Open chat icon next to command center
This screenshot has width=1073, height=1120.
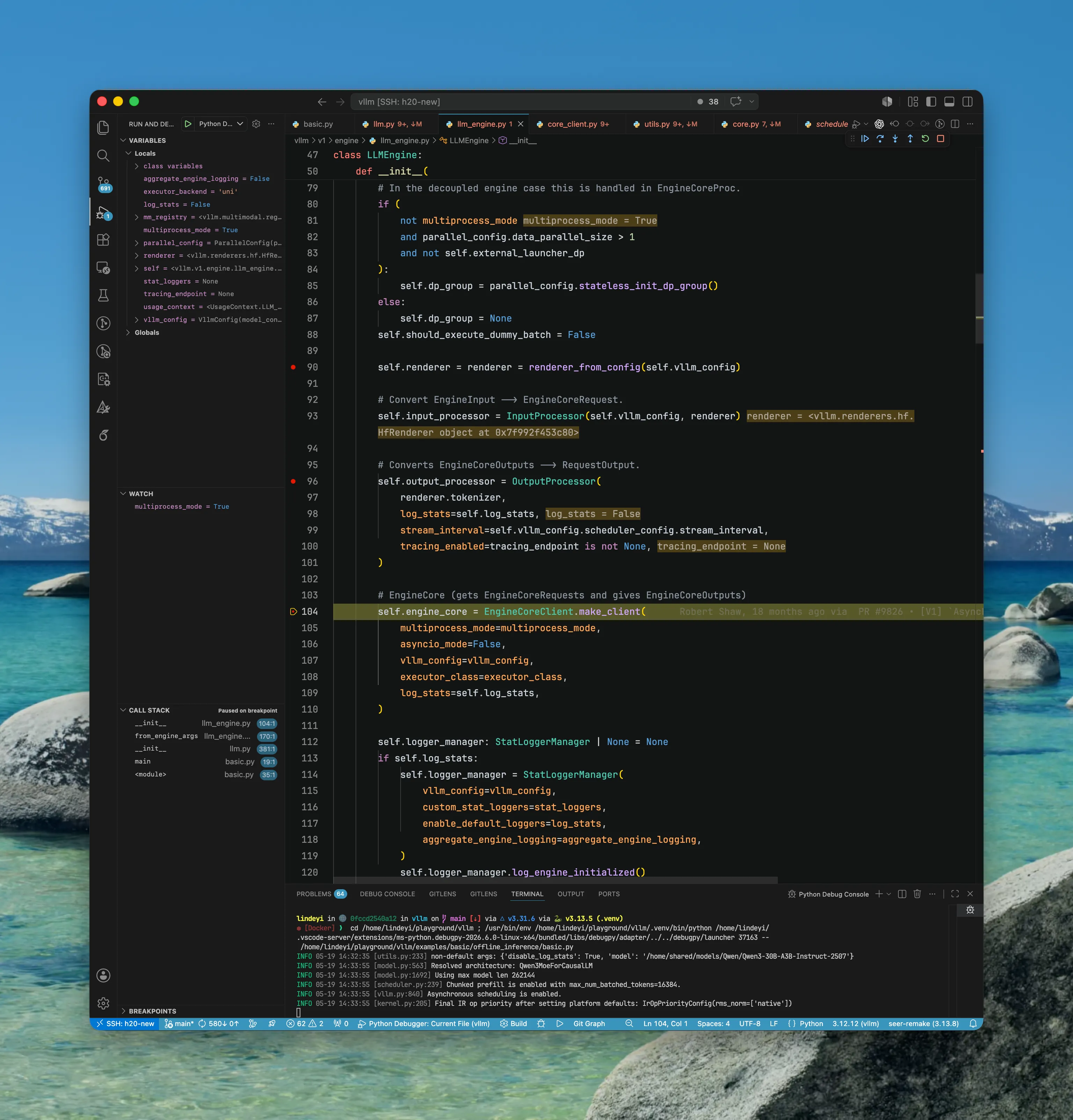736,102
